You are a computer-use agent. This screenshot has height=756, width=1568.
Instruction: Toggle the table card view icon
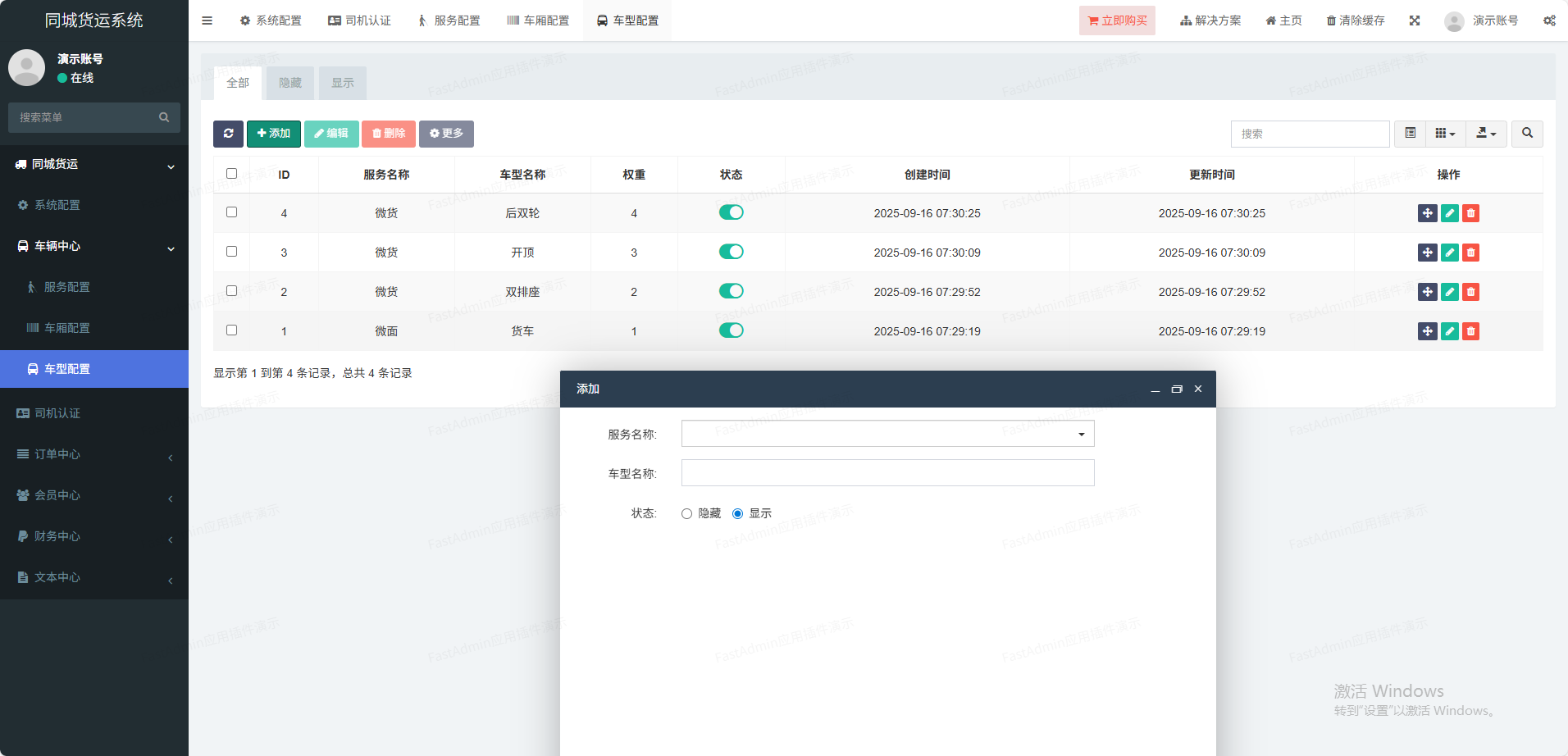[x=1410, y=134]
